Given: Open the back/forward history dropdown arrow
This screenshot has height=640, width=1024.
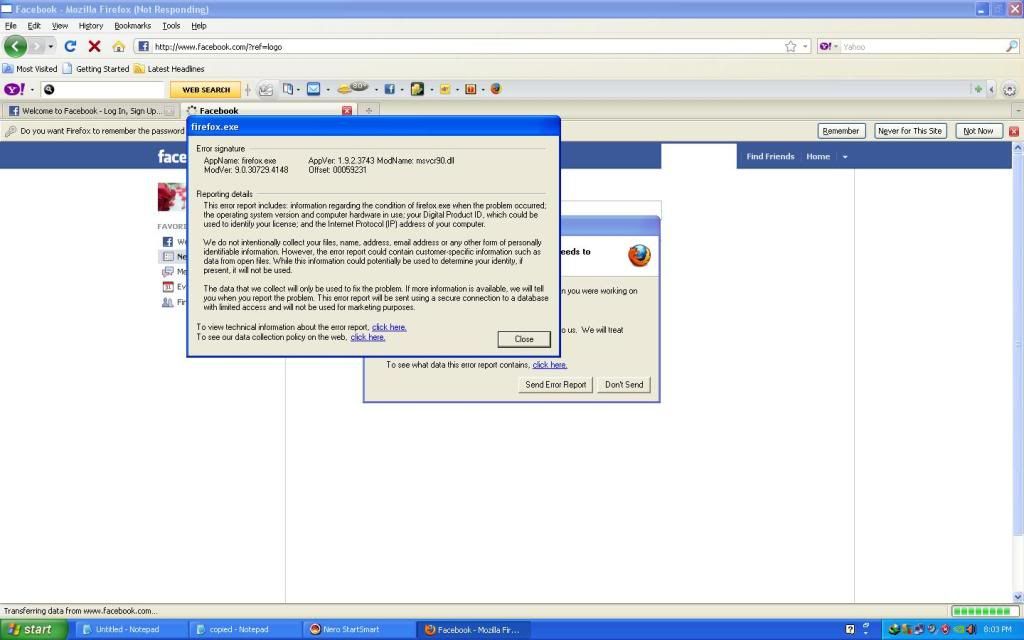Looking at the screenshot, I should coord(50,46).
